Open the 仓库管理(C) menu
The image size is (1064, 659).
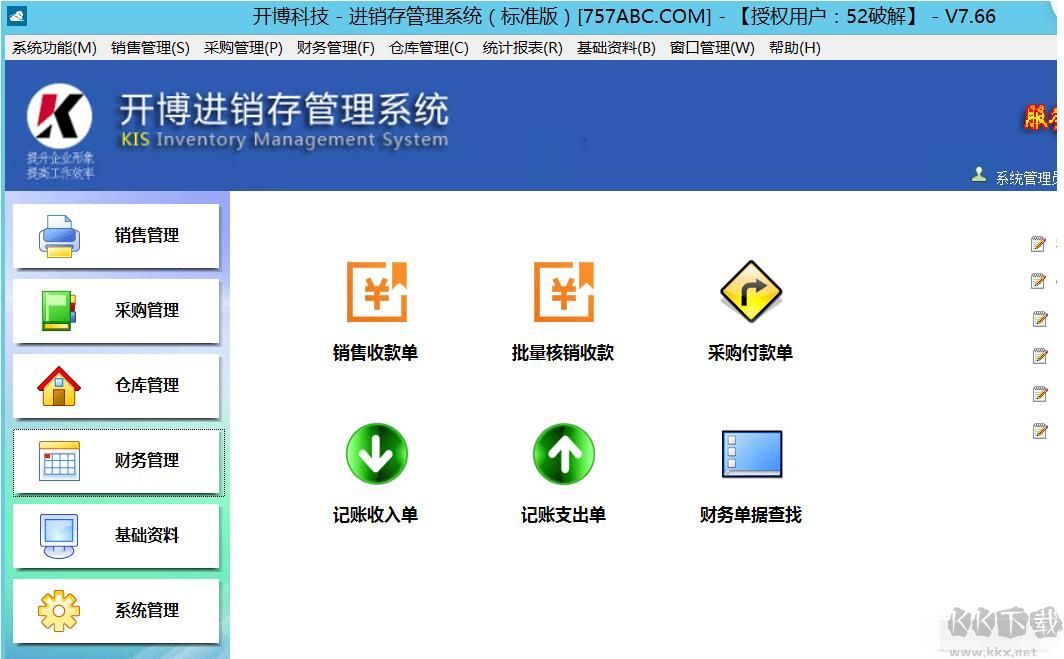click(x=429, y=48)
